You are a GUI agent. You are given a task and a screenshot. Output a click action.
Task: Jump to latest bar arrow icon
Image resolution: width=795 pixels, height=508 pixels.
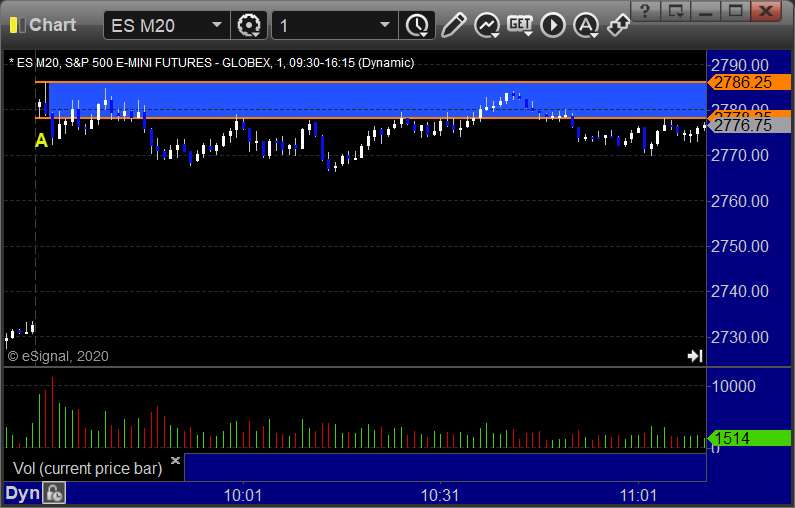pos(695,356)
